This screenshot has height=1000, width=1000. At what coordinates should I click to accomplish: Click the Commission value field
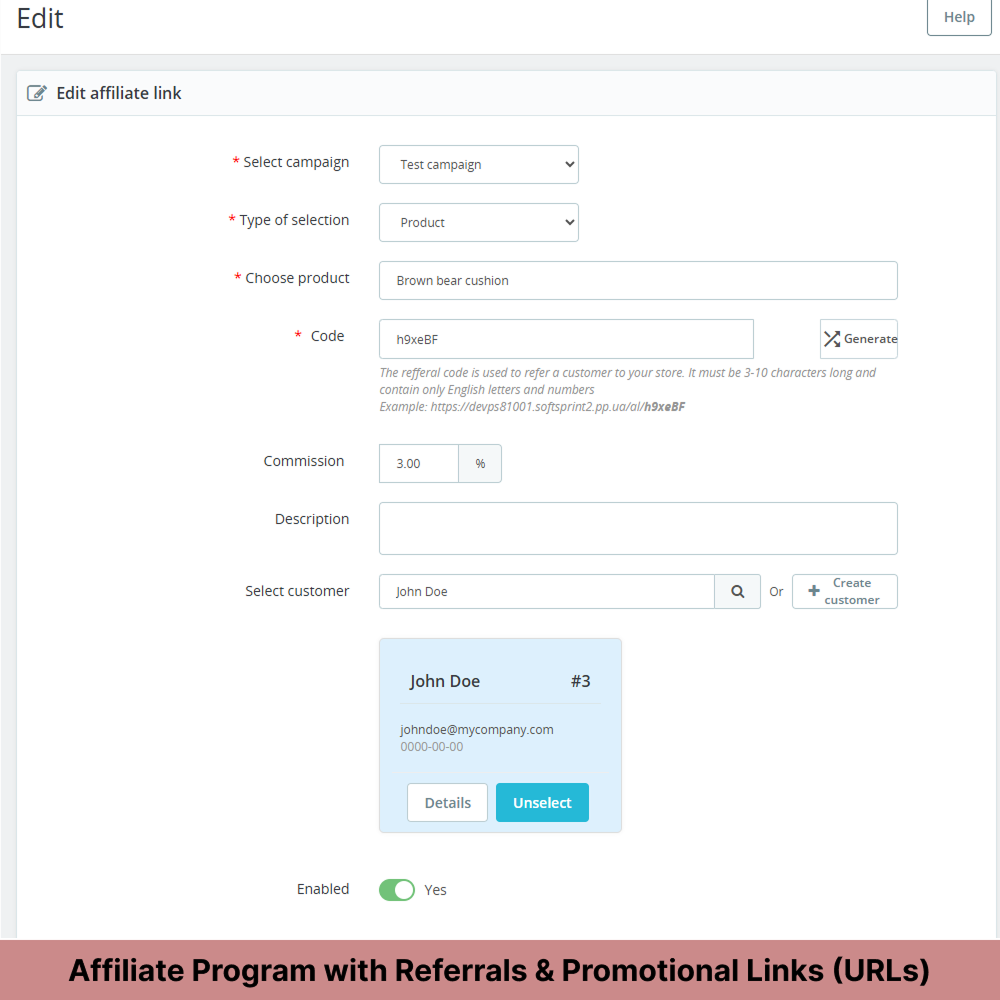coord(418,463)
